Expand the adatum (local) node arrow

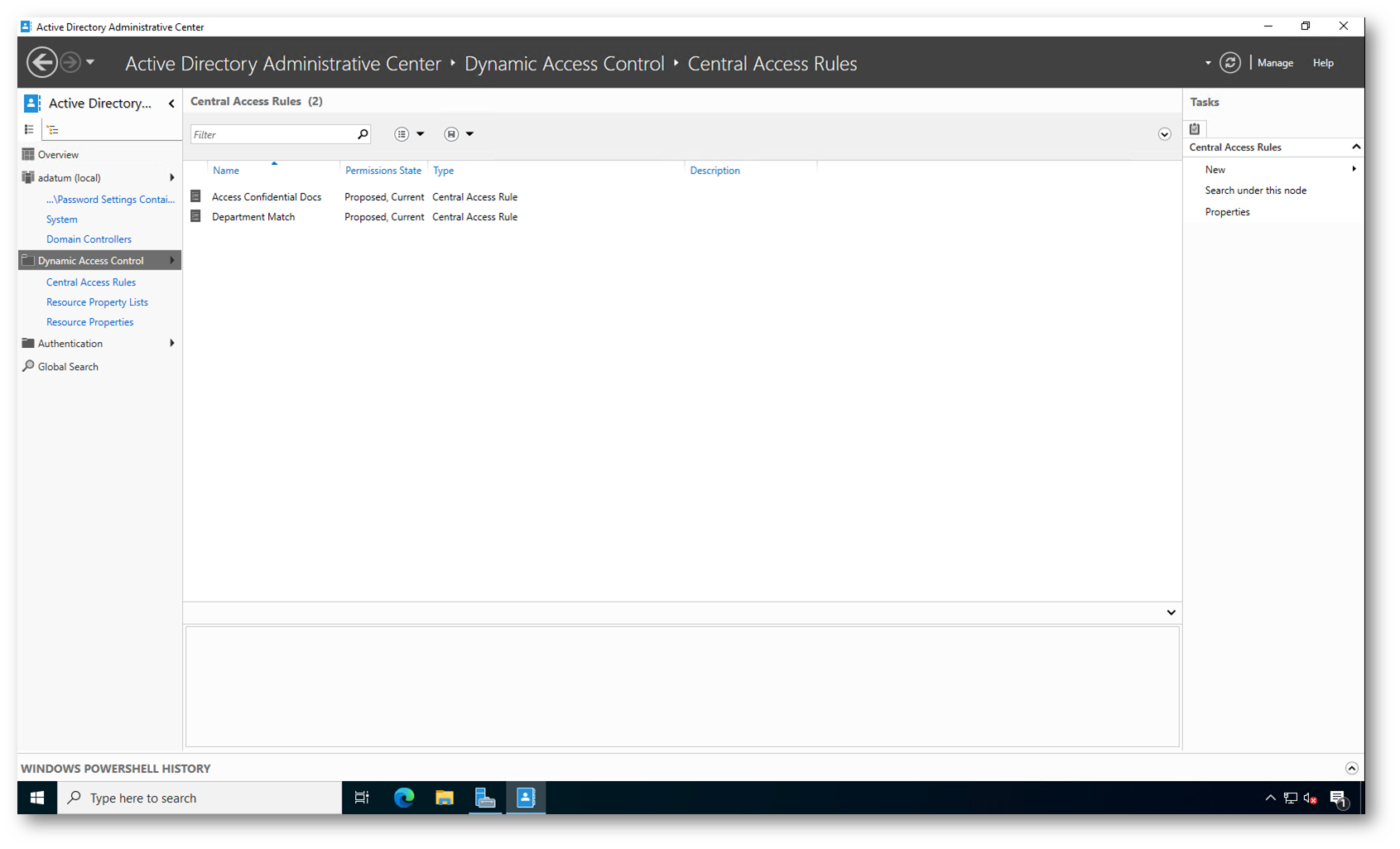[x=171, y=177]
